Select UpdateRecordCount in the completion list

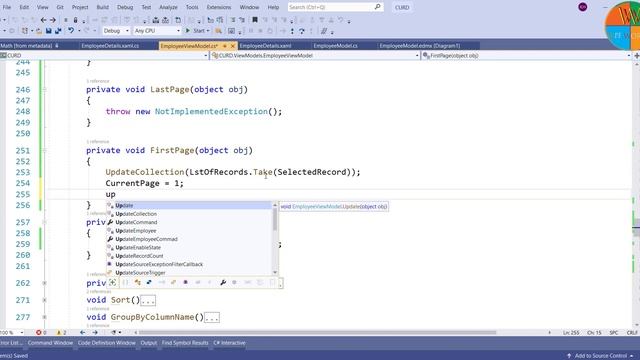coord(189,256)
